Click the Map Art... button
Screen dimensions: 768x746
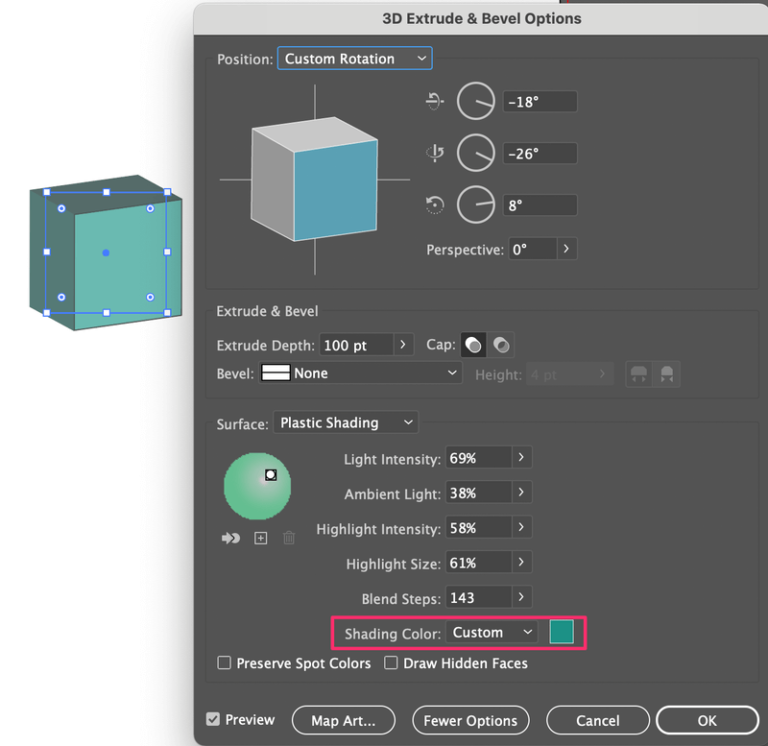pyautogui.click(x=343, y=721)
